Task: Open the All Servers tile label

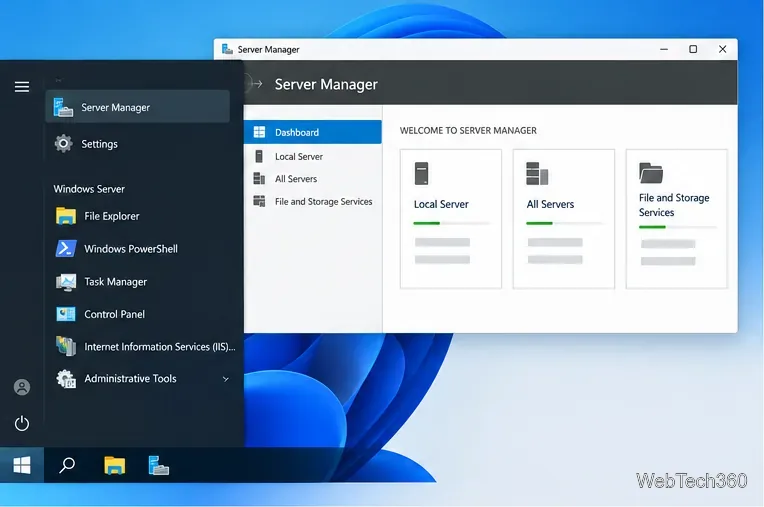Action: click(x=550, y=204)
